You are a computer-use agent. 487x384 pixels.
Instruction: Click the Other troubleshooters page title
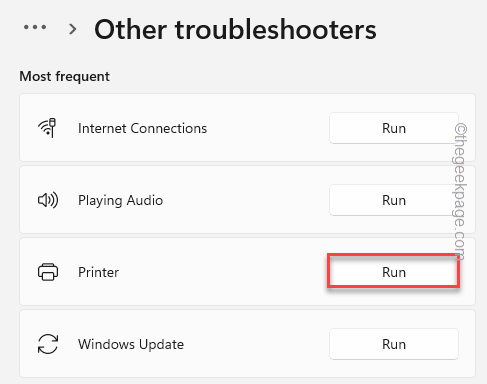pyautogui.click(x=235, y=29)
